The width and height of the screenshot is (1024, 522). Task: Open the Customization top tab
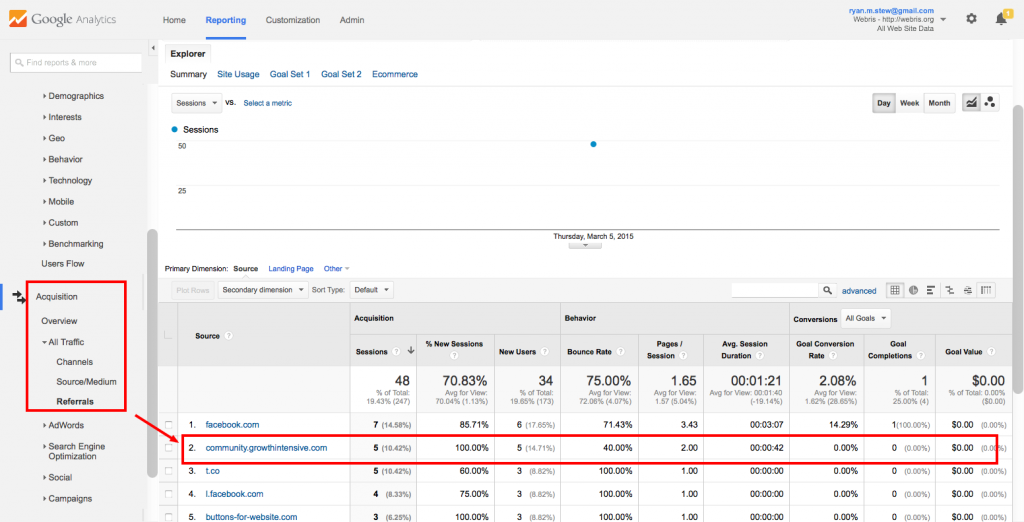(293, 20)
